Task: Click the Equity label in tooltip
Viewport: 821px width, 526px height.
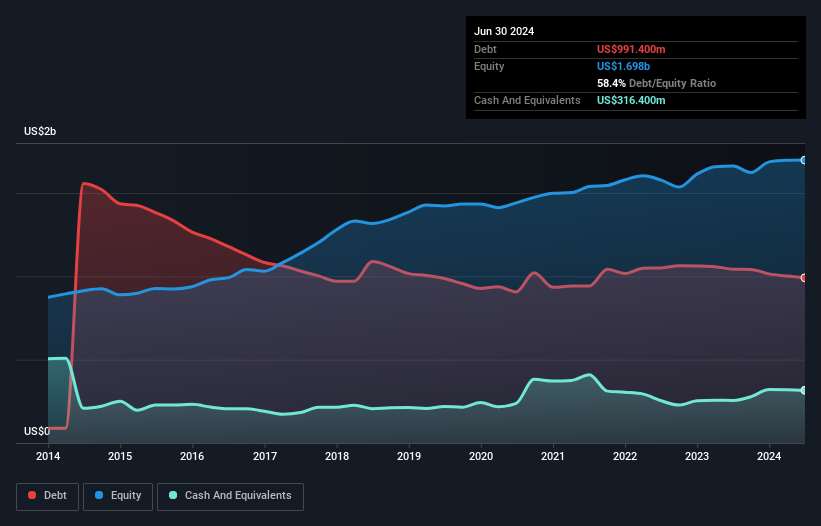Action: coord(489,66)
